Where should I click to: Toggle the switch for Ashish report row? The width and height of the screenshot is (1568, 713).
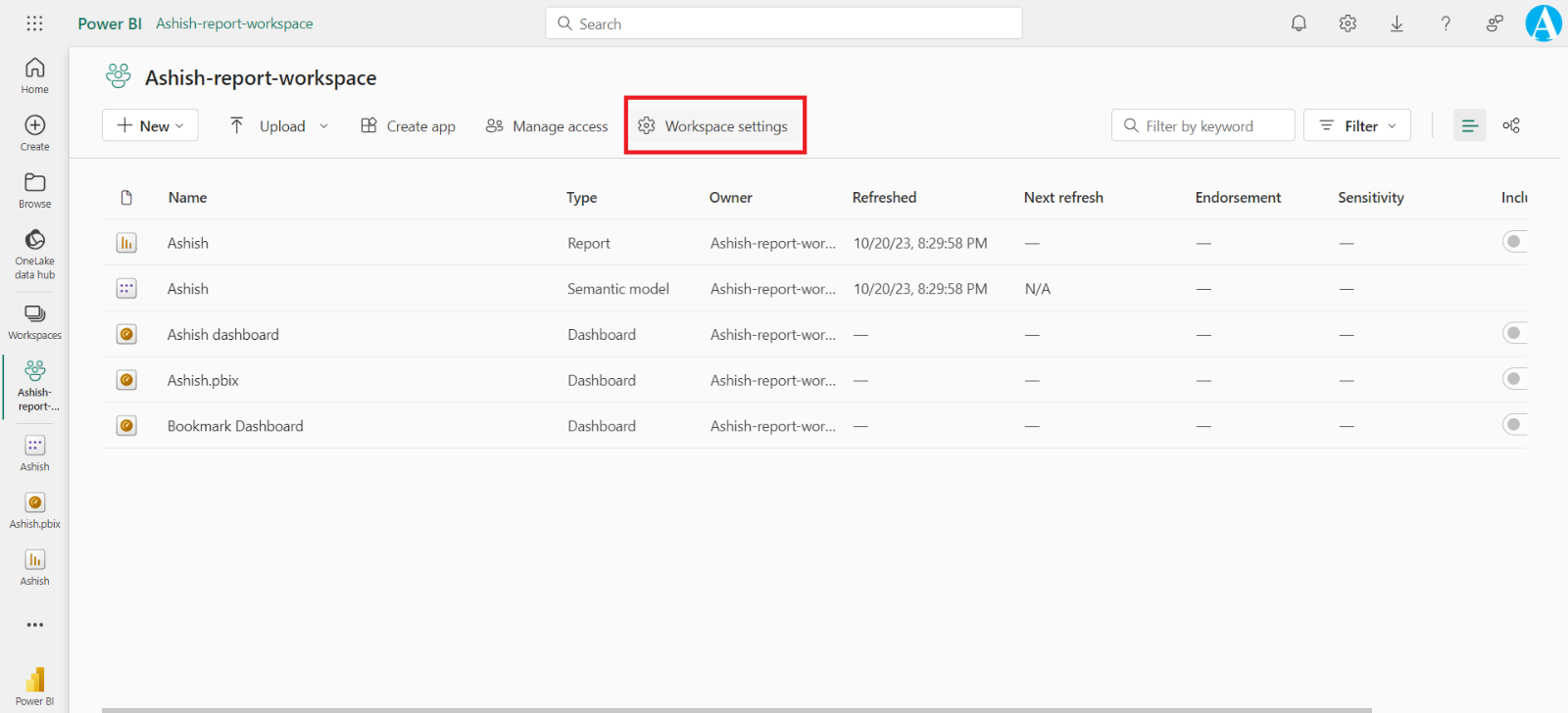(x=1514, y=242)
